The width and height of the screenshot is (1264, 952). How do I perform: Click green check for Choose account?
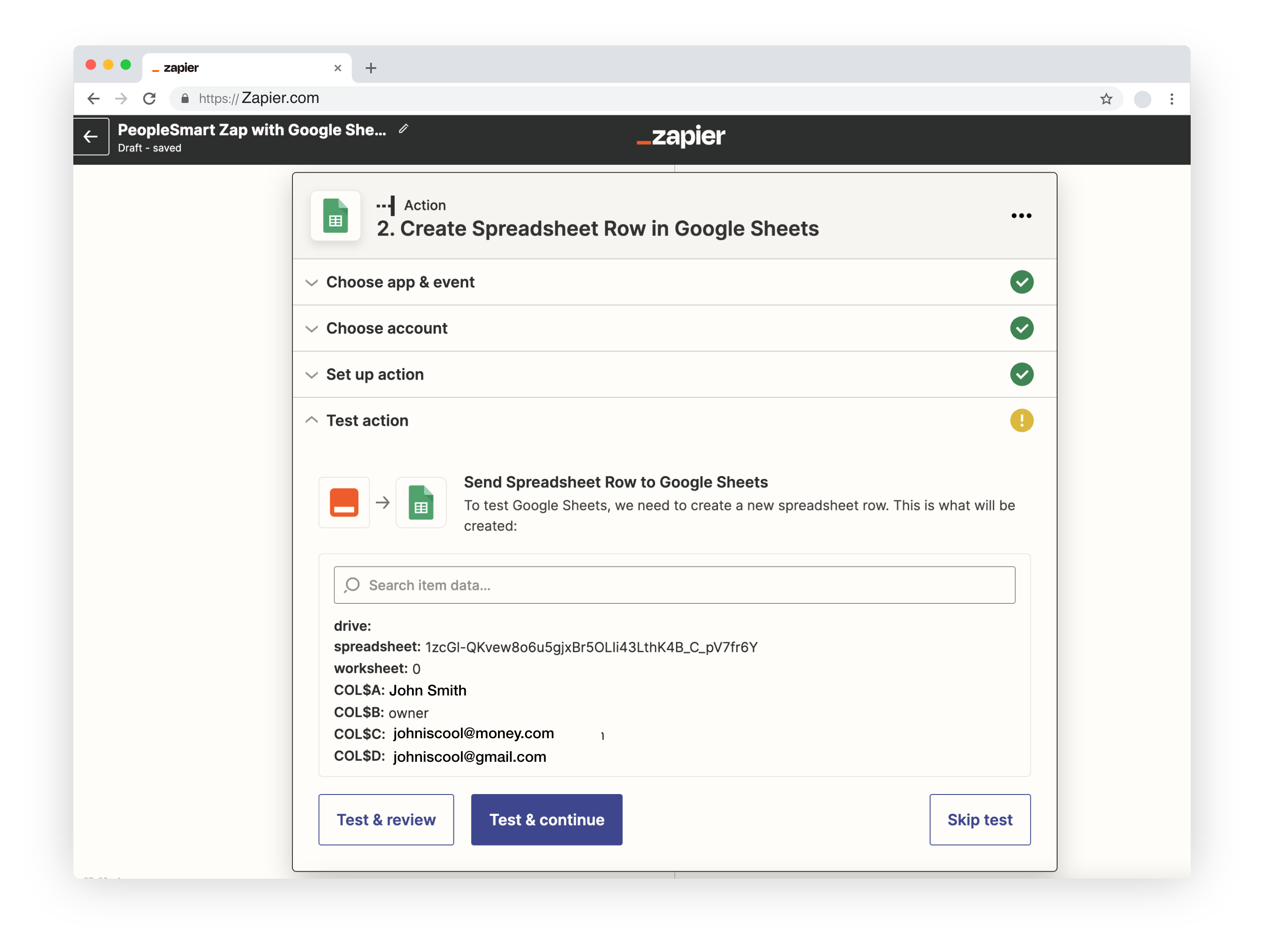click(x=1021, y=329)
